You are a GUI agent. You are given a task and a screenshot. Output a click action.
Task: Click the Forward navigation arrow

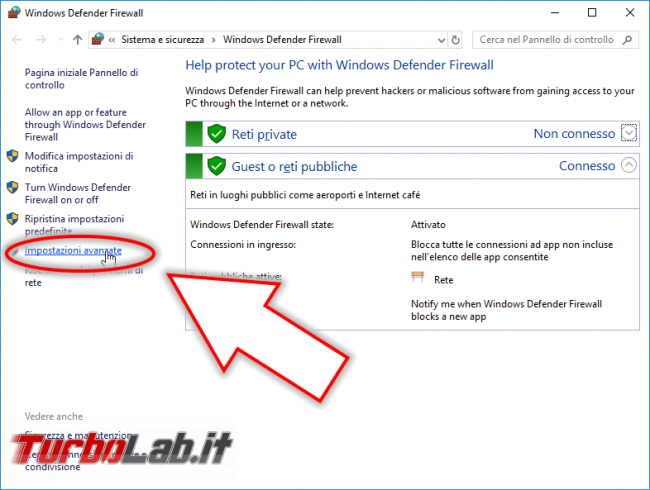click(41, 40)
